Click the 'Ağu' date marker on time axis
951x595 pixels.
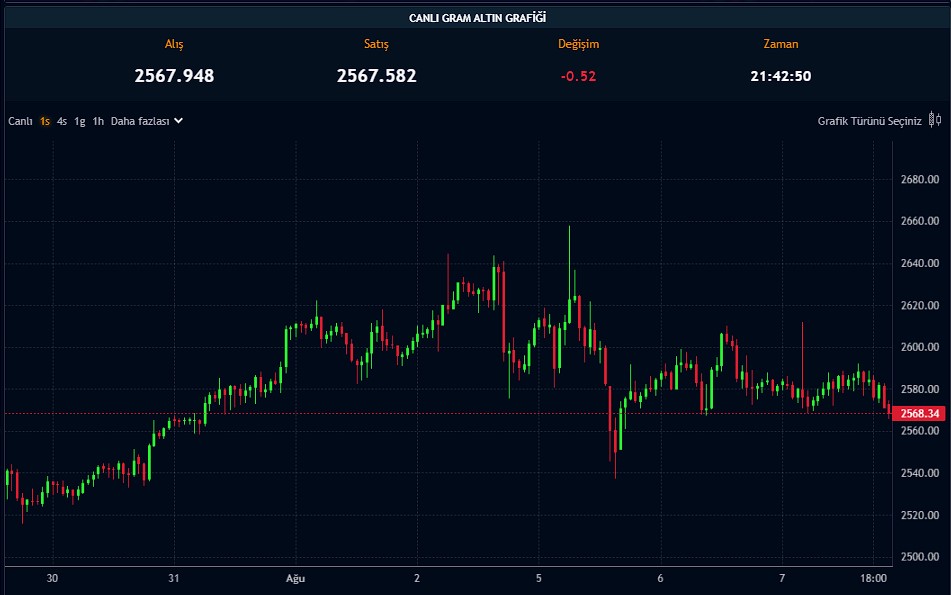coord(296,578)
